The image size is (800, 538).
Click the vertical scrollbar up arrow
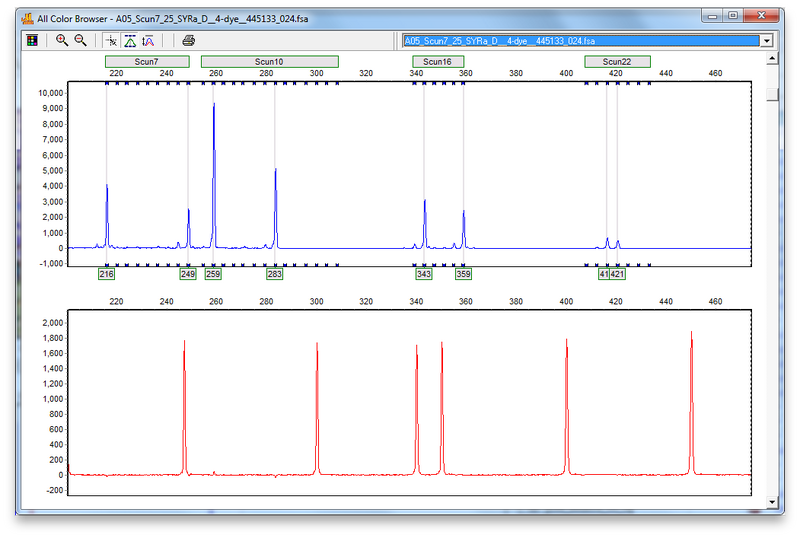(x=772, y=59)
